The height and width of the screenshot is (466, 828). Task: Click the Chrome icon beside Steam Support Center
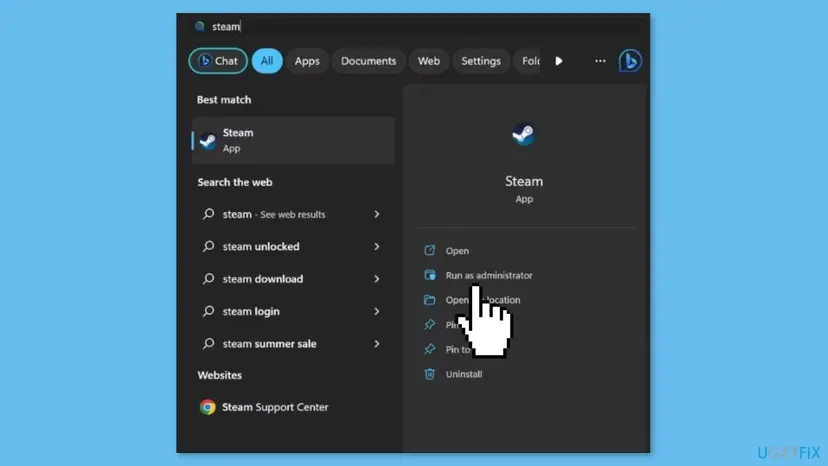(x=208, y=407)
